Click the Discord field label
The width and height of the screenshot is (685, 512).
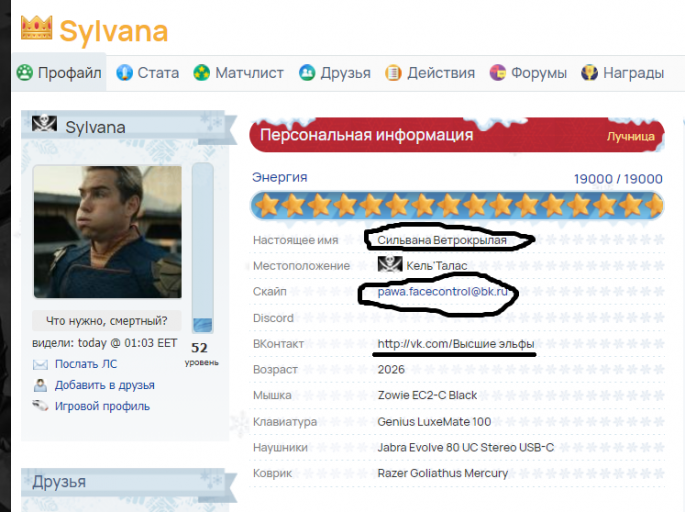tap(273, 318)
